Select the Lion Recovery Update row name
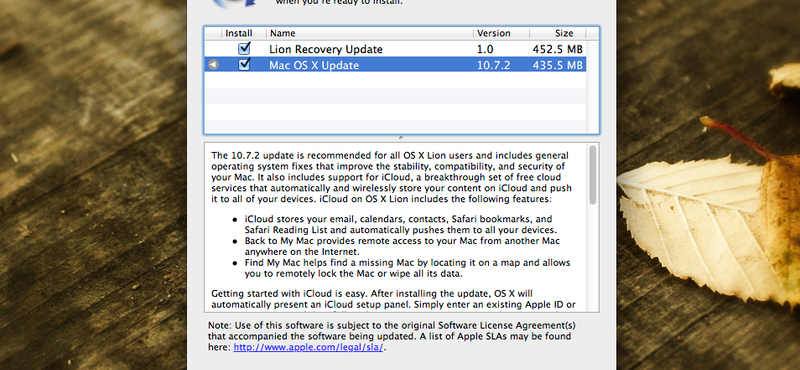The image size is (800, 370). point(326,50)
